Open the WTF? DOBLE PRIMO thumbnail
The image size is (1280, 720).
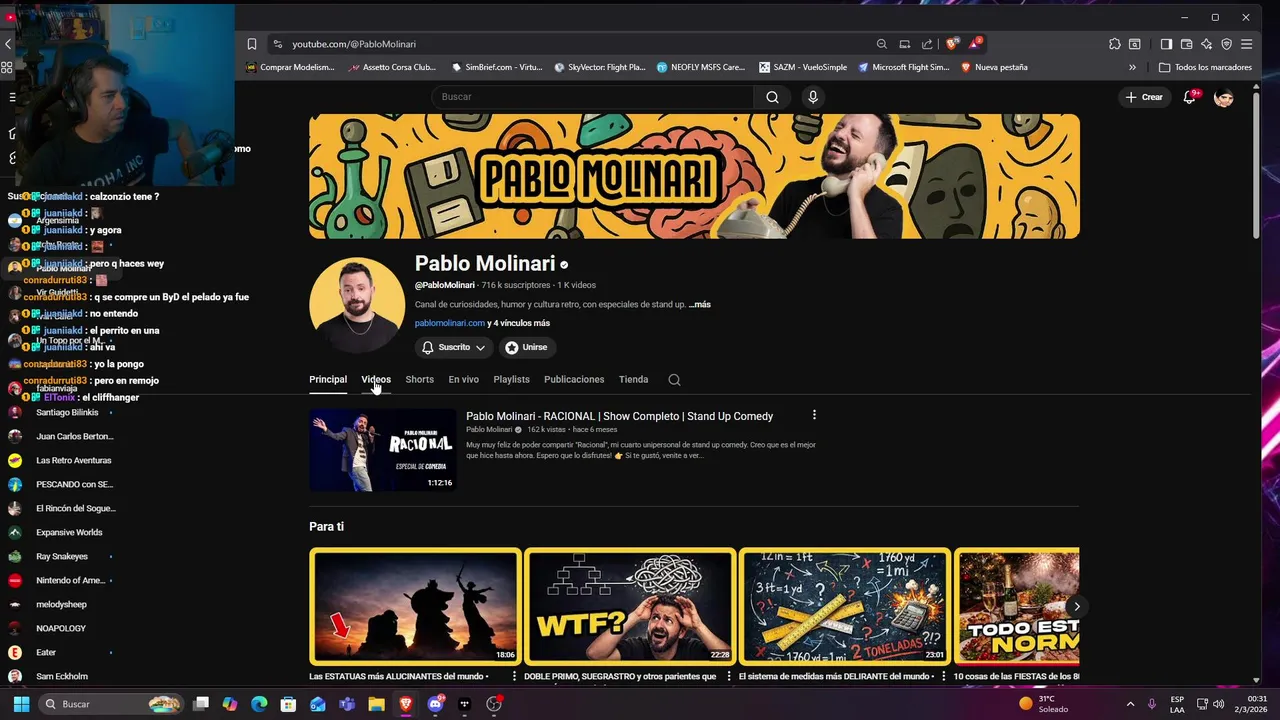[630, 607]
